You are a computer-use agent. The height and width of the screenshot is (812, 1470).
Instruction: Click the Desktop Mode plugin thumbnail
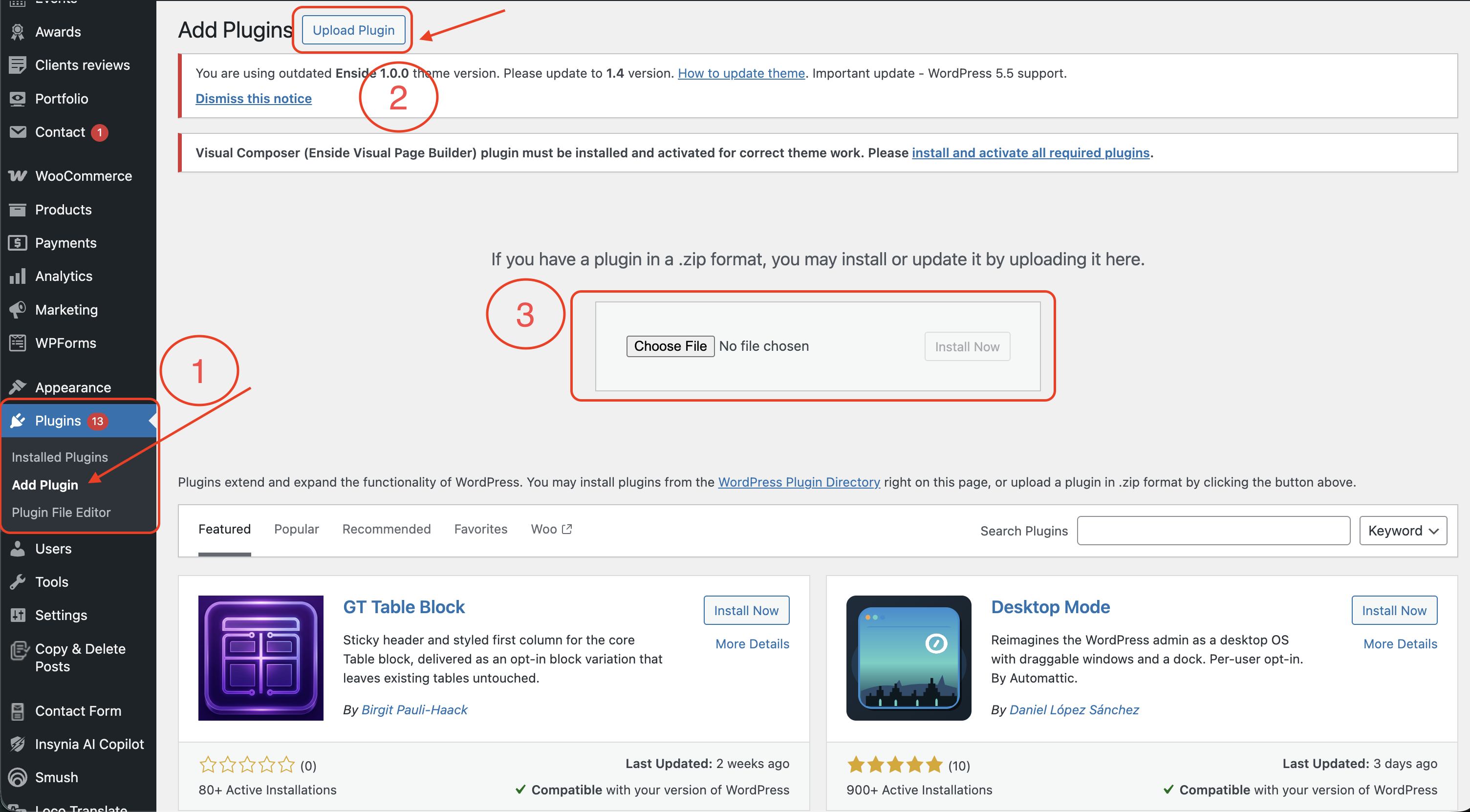point(908,658)
